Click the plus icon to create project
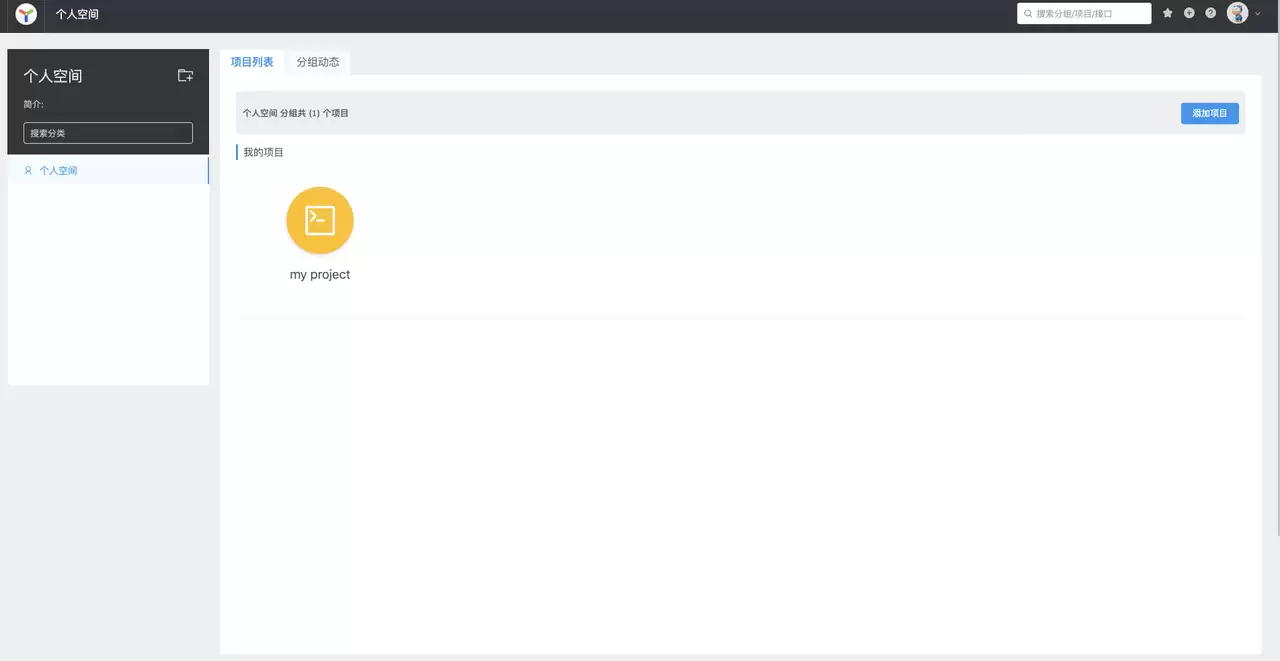Viewport: 1280px width, 661px height. [1189, 13]
